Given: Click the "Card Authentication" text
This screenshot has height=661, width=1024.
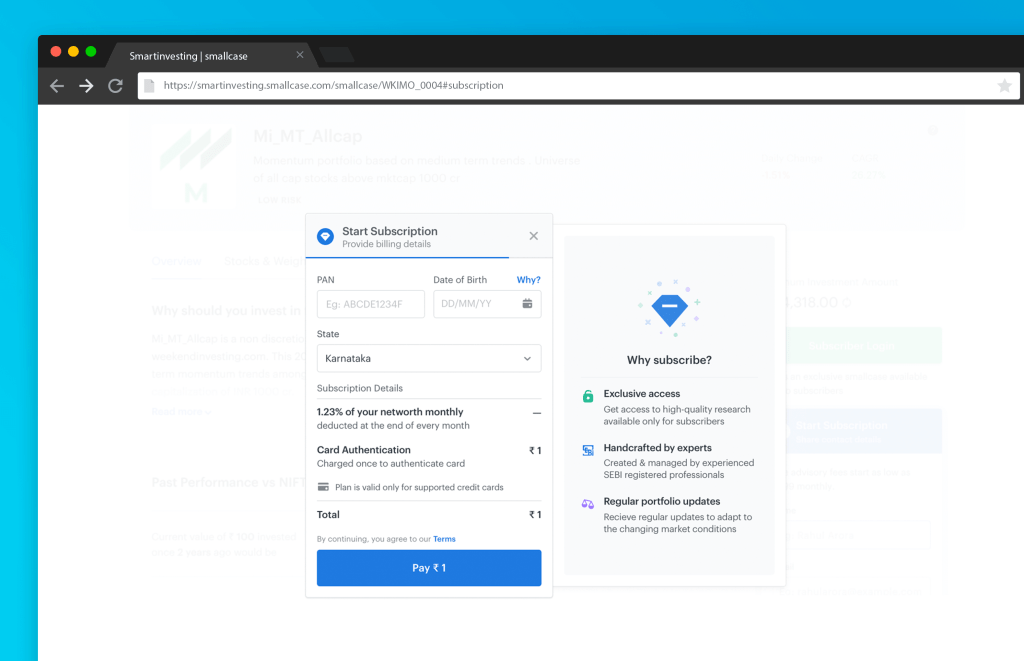Looking at the screenshot, I should (364, 450).
